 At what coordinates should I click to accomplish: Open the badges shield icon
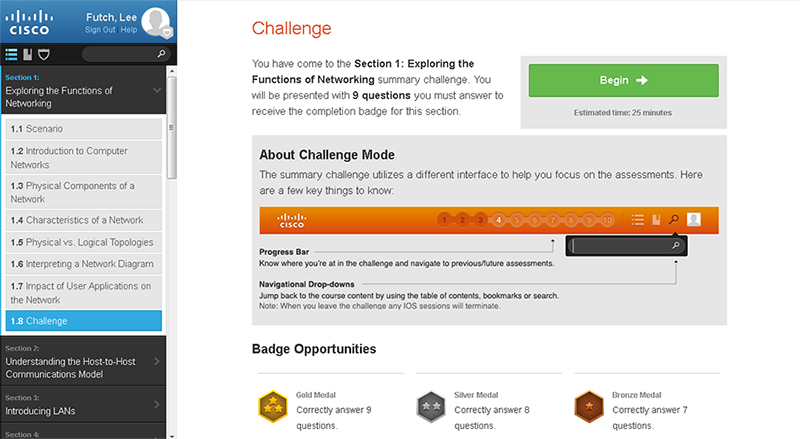pos(43,54)
